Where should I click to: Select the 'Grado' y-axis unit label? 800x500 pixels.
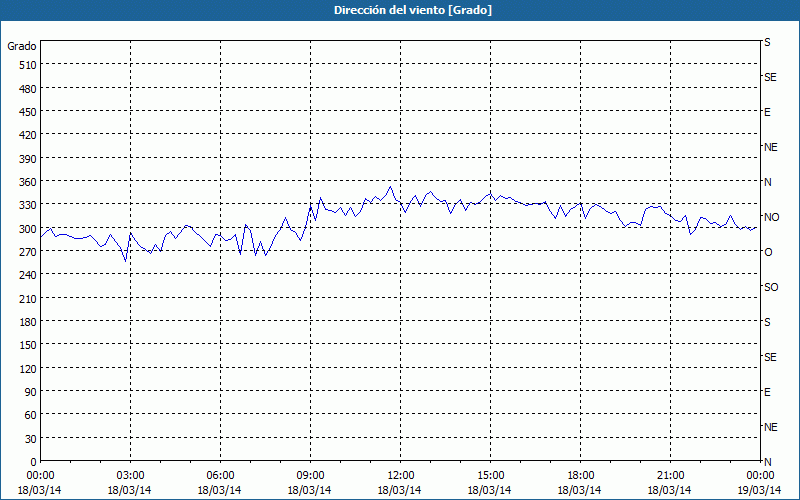pyautogui.click(x=22, y=46)
